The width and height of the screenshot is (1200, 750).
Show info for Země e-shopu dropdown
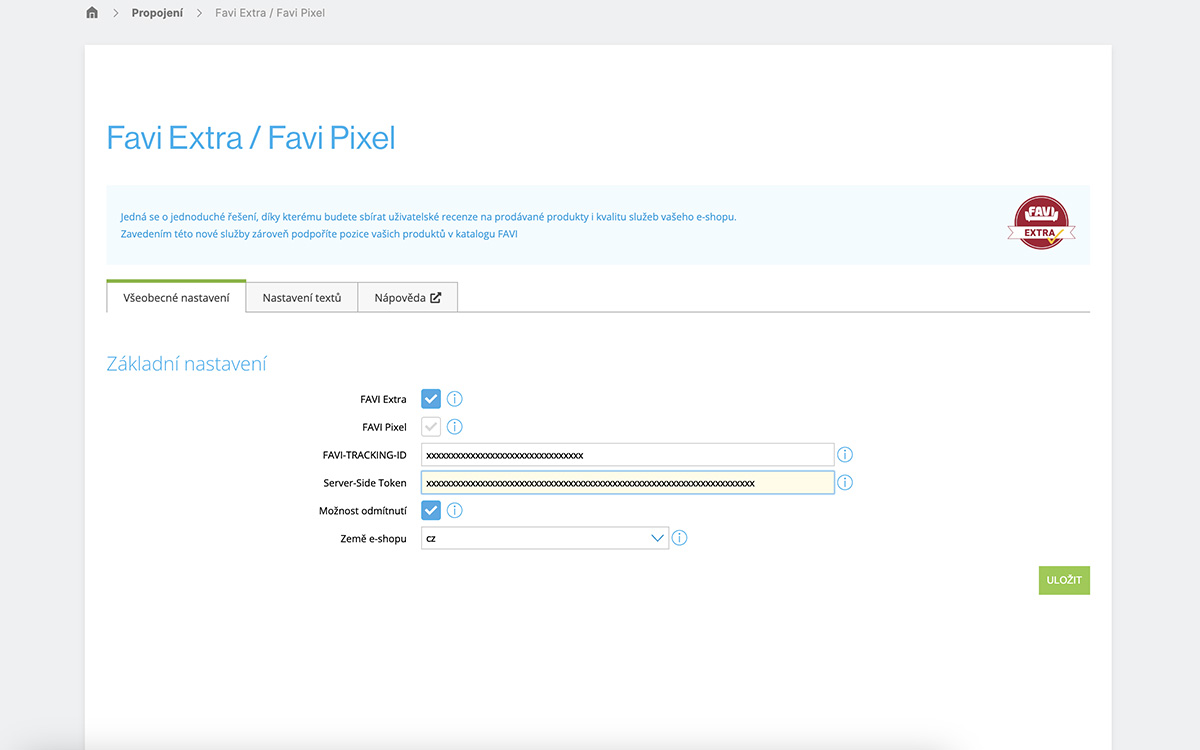(680, 538)
